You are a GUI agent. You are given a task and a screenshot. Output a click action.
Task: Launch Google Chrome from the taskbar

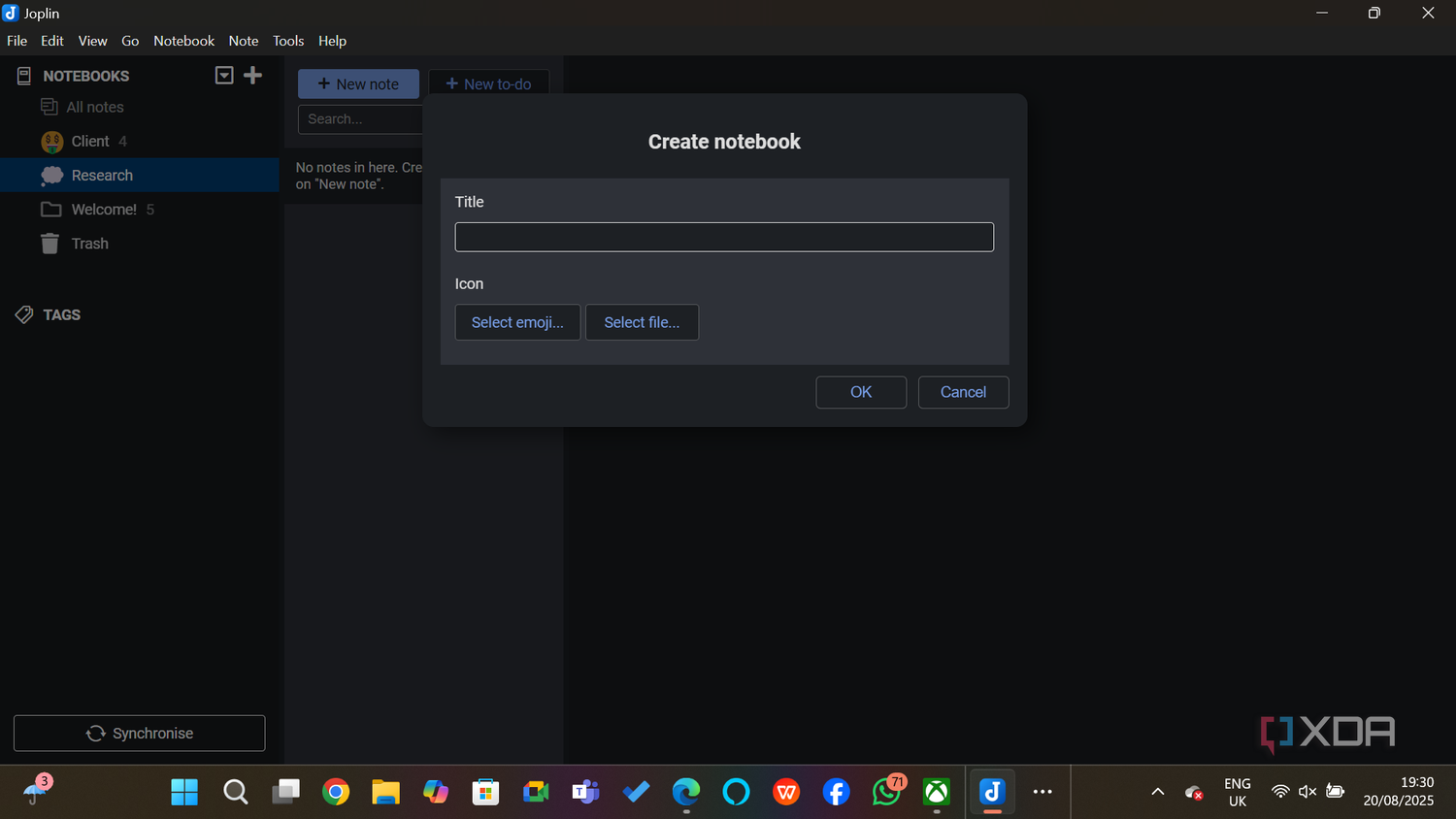point(336,792)
